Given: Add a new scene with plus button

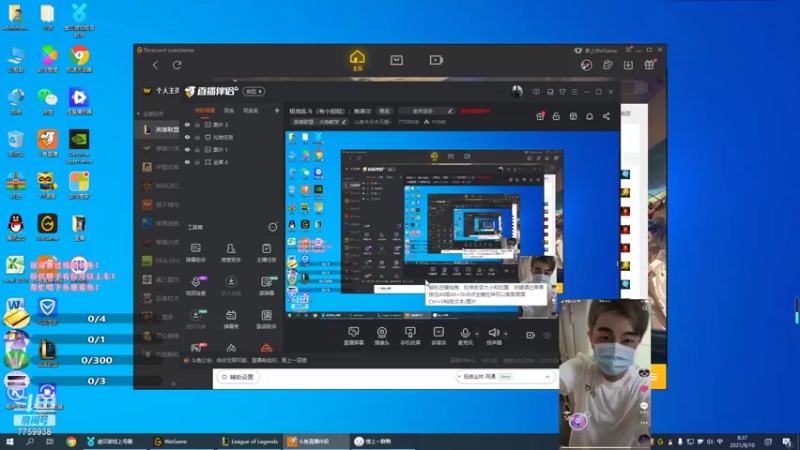Looking at the screenshot, I should click(277, 110).
